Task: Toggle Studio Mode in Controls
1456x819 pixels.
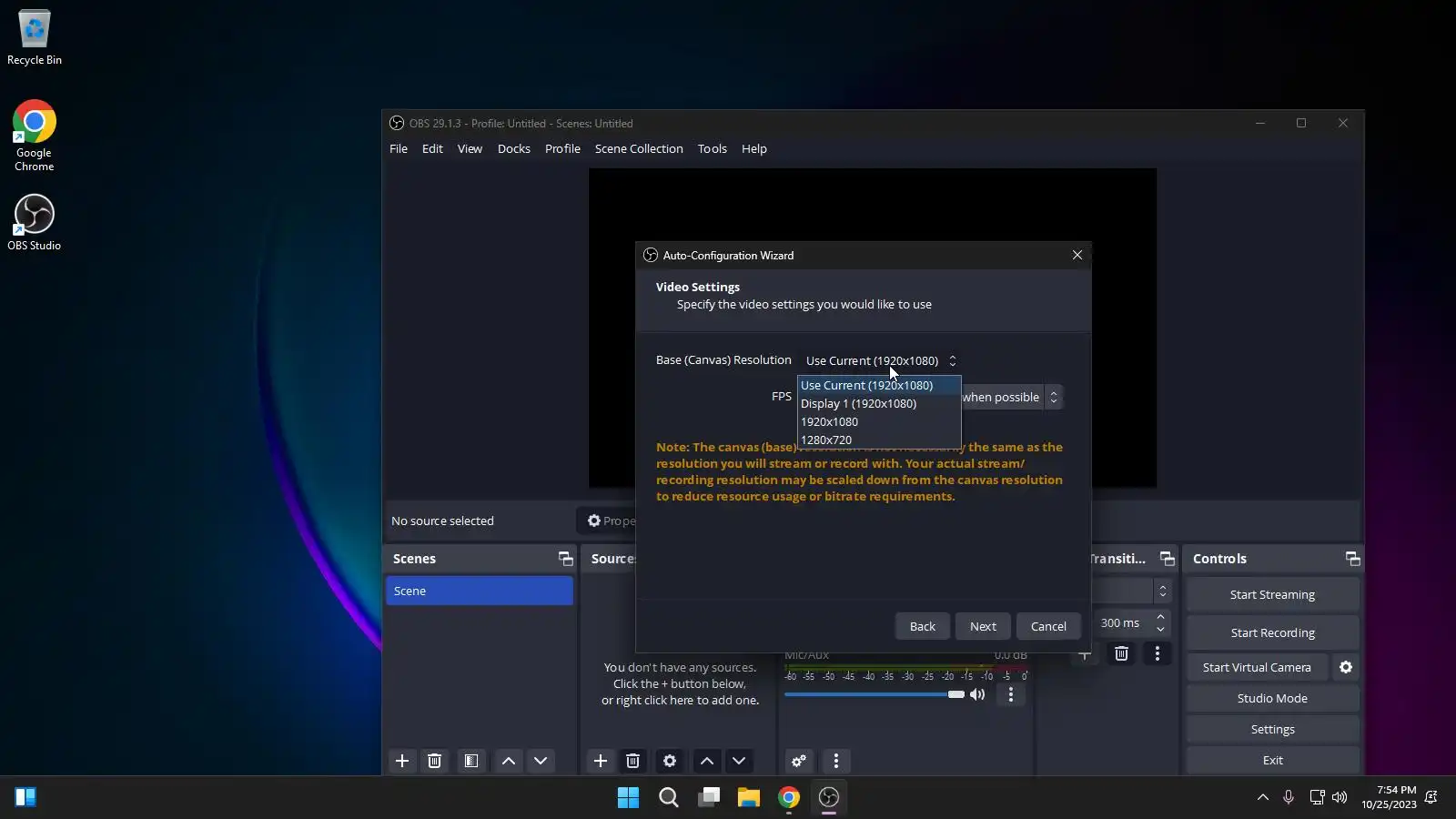Action: [x=1272, y=698]
